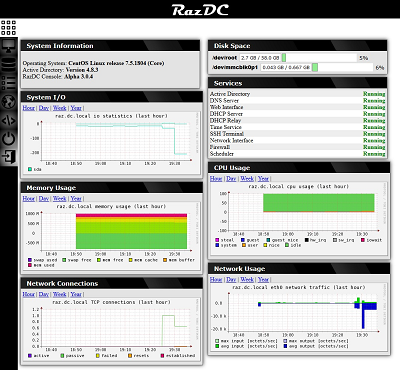The image size is (400, 370).
Task: Click the TCP connections graph
Action: pos(112,329)
